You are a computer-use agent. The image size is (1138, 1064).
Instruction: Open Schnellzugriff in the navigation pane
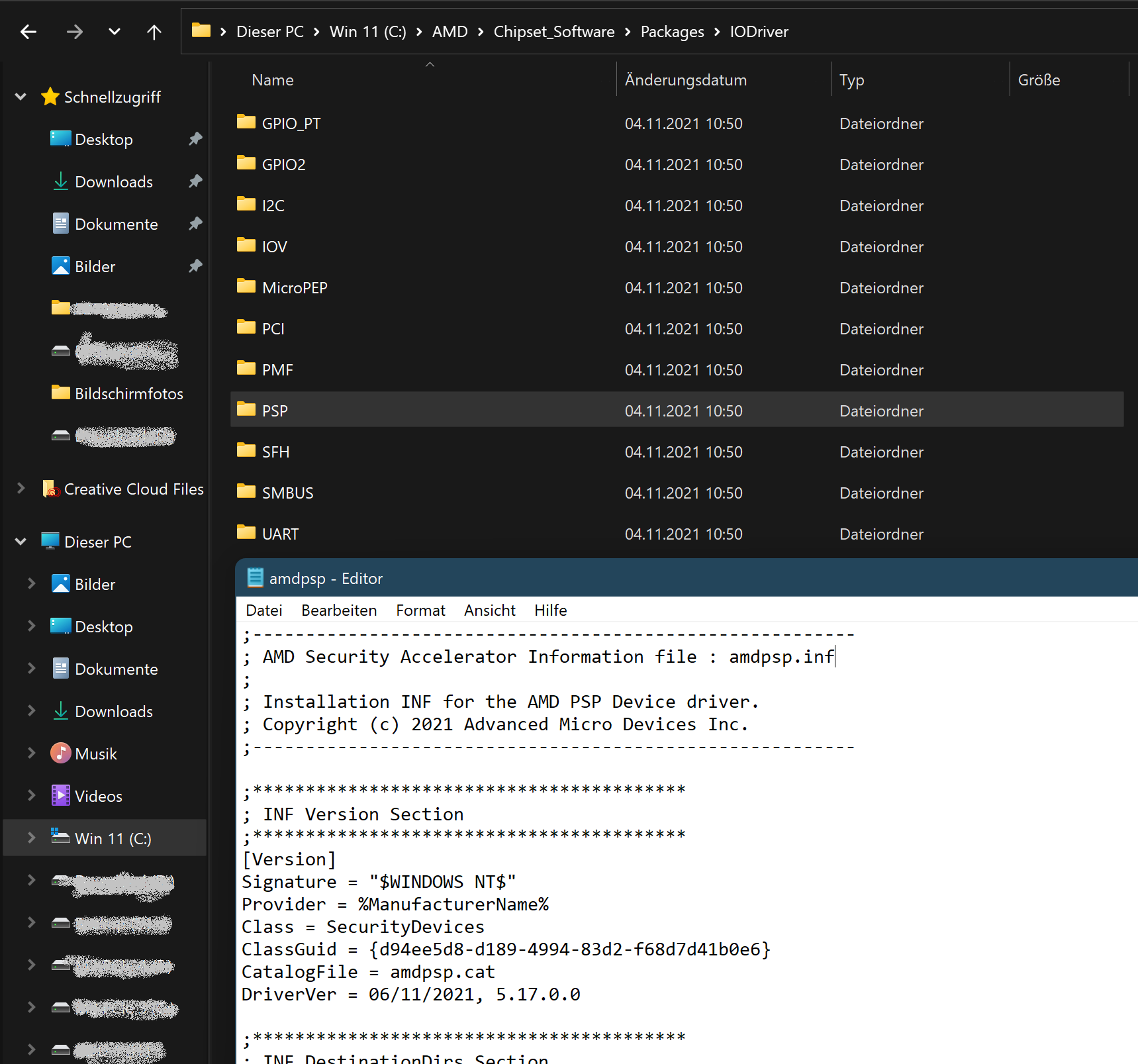[113, 97]
